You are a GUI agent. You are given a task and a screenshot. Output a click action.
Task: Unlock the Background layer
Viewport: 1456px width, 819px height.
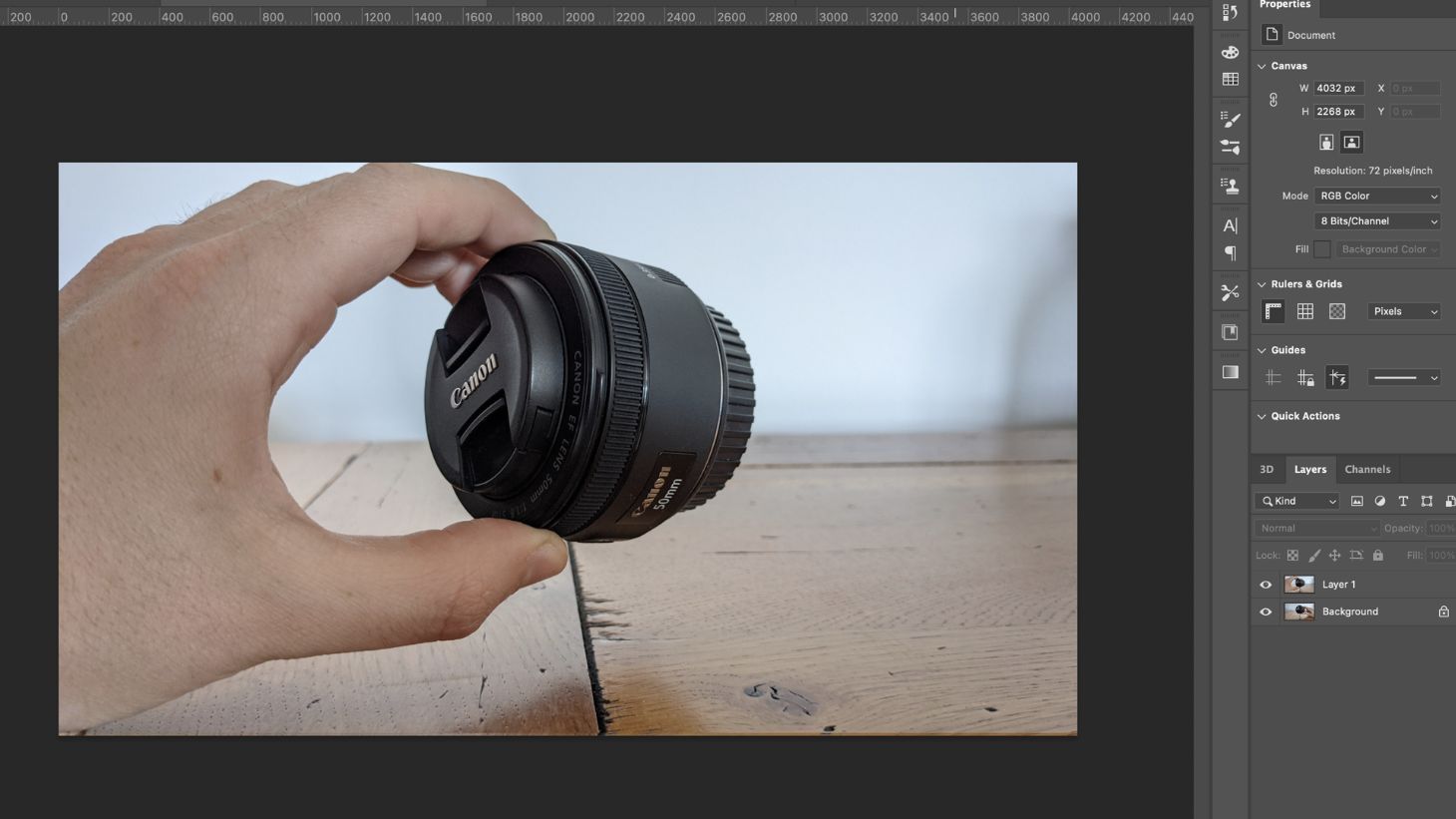pyautogui.click(x=1443, y=612)
